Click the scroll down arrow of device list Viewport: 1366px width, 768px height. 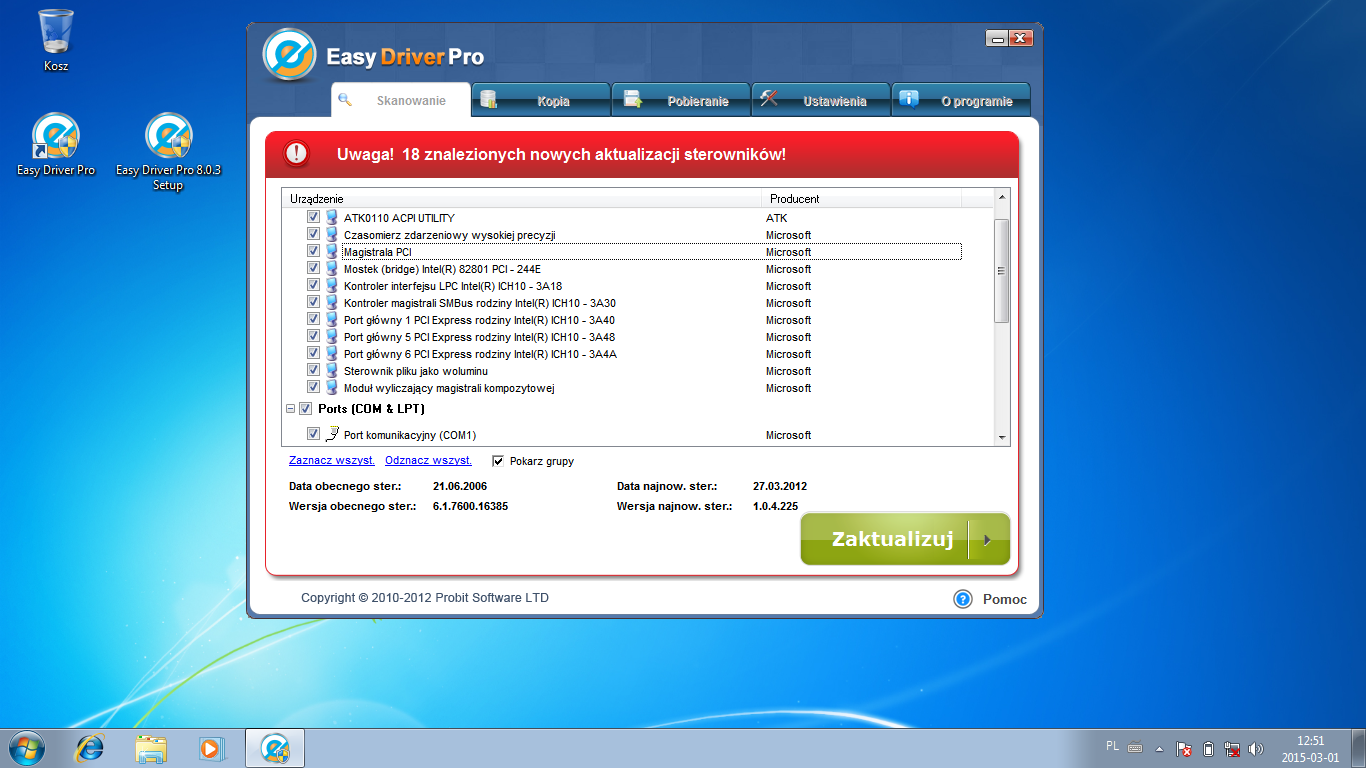(x=1001, y=438)
